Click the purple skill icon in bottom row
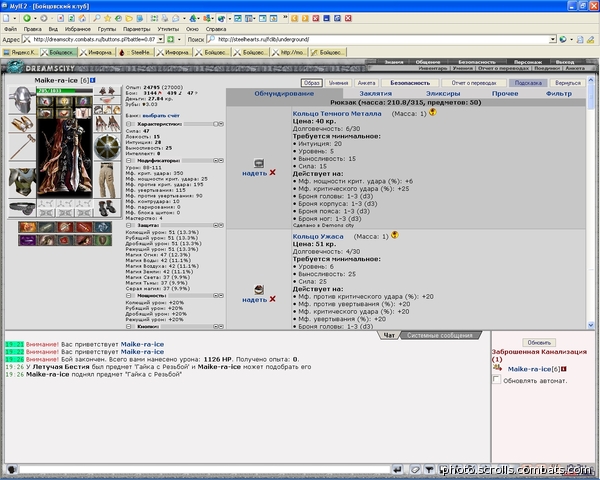This screenshot has height=480, width=600. coord(28,240)
